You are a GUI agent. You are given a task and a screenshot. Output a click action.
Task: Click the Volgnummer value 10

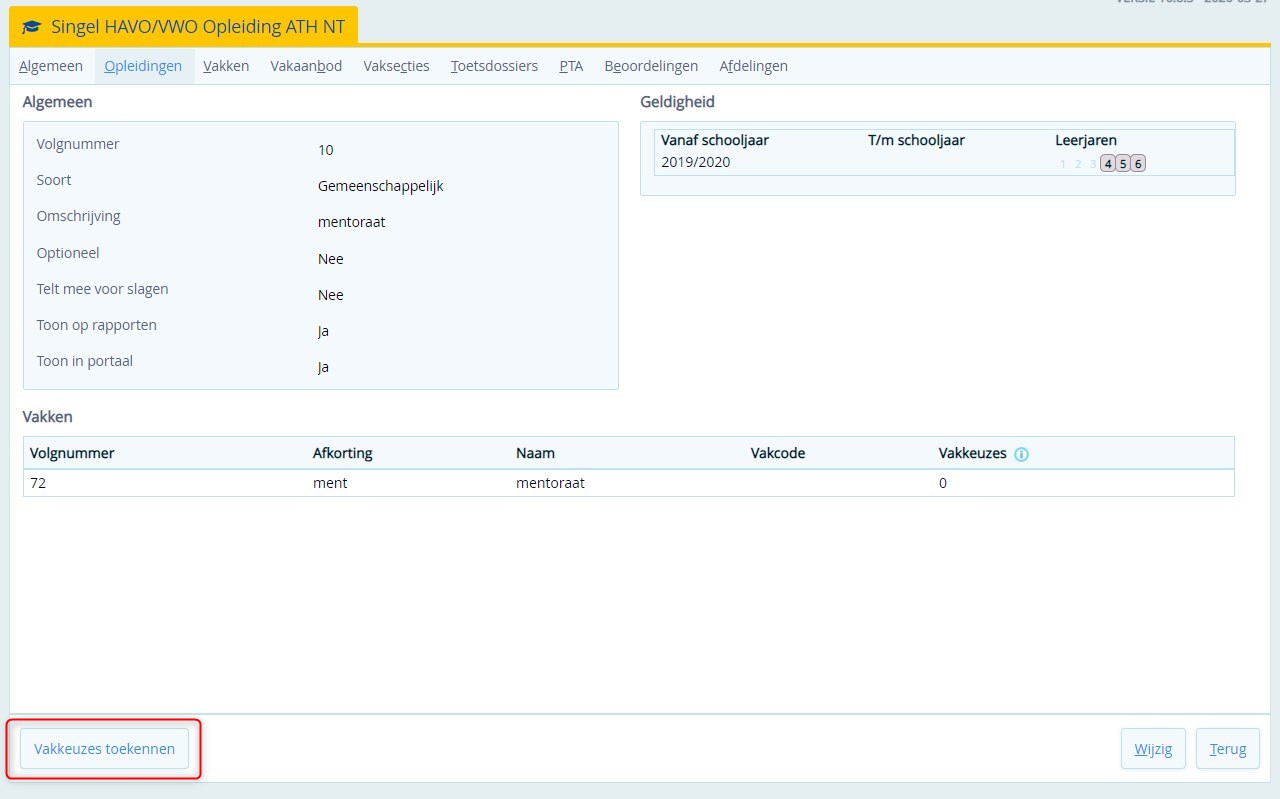[326, 150]
